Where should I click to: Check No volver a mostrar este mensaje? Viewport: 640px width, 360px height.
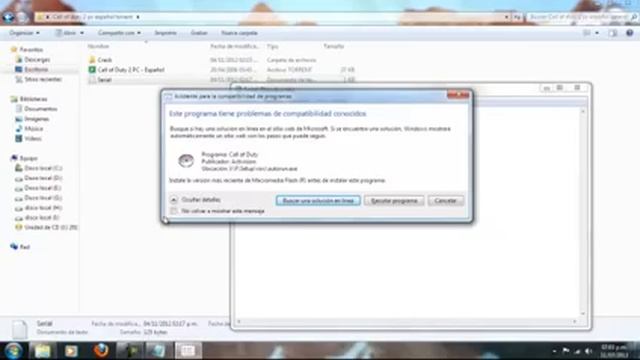click(x=174, y=211)
